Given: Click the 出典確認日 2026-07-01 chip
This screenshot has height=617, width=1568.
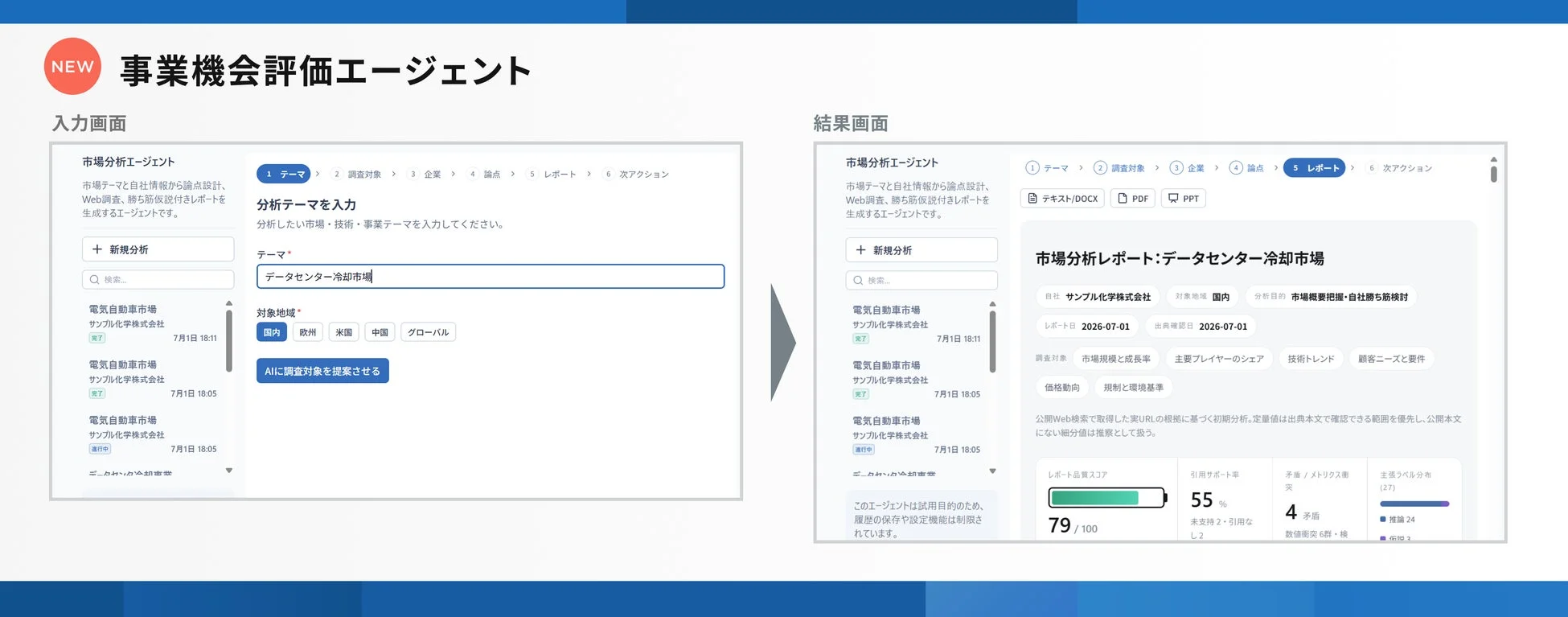Looking at the screenshot, I should [1201, 327].
